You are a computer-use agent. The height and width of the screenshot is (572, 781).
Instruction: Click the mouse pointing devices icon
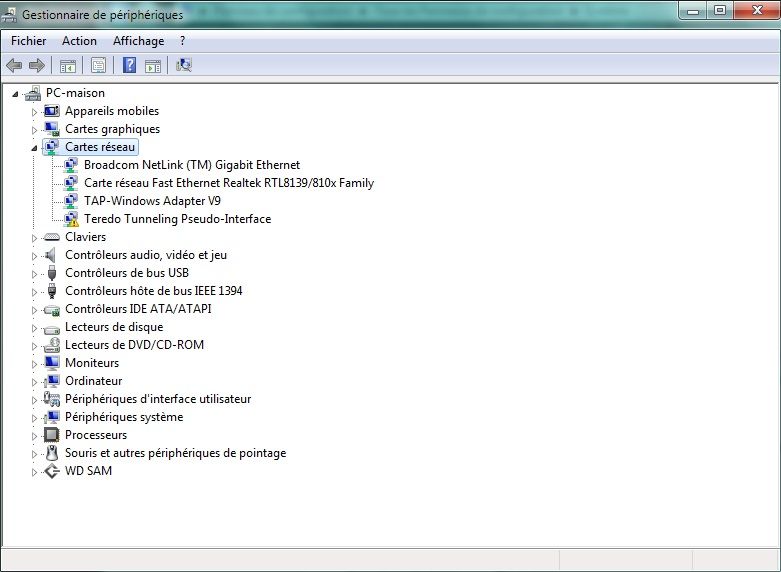[x=52, y=453]
